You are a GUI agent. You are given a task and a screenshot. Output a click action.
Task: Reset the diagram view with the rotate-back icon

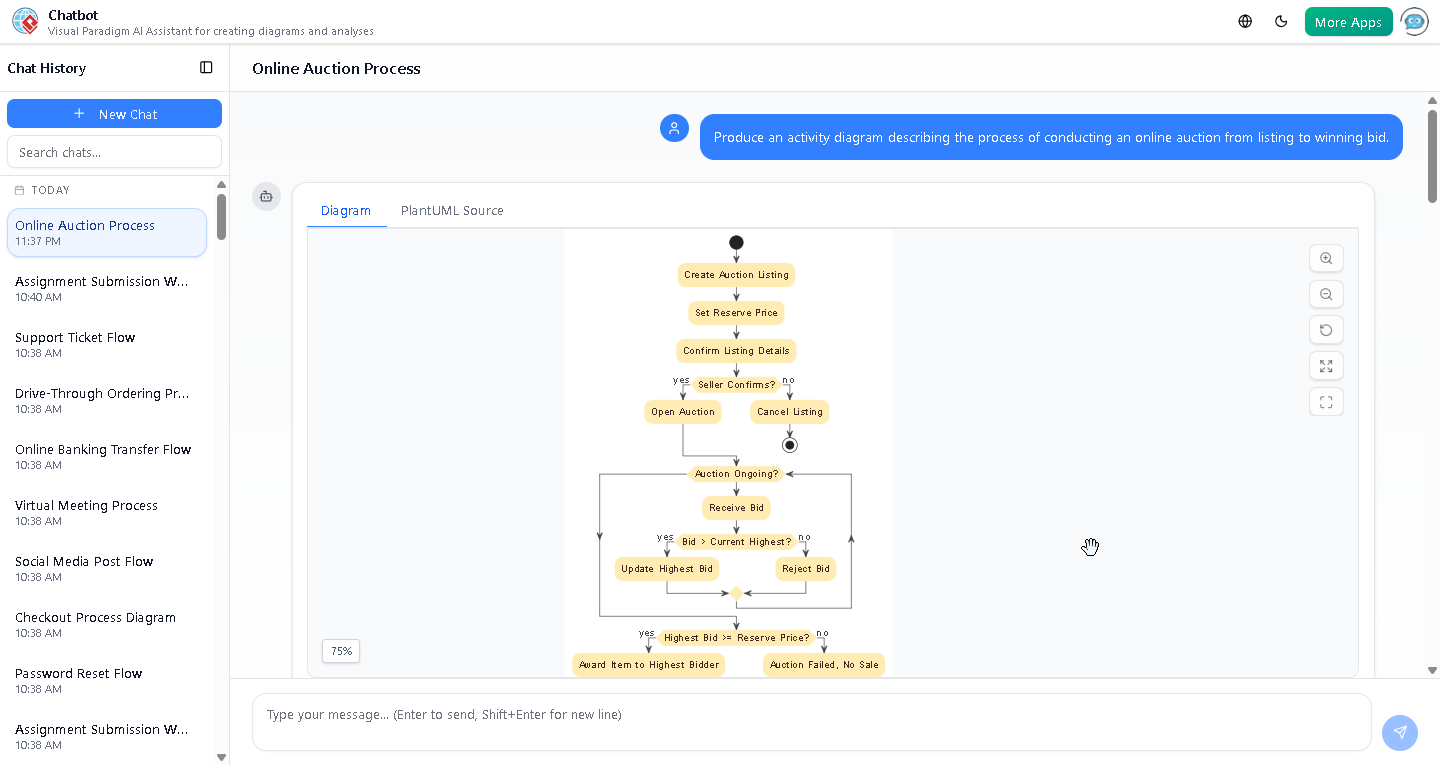tap(1326, 330)
